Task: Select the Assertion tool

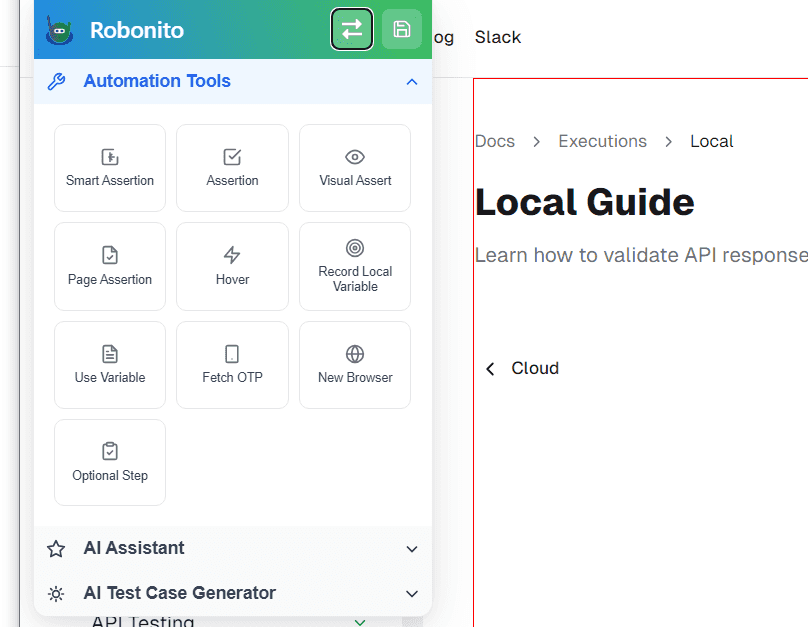Action: pos(232,167)
